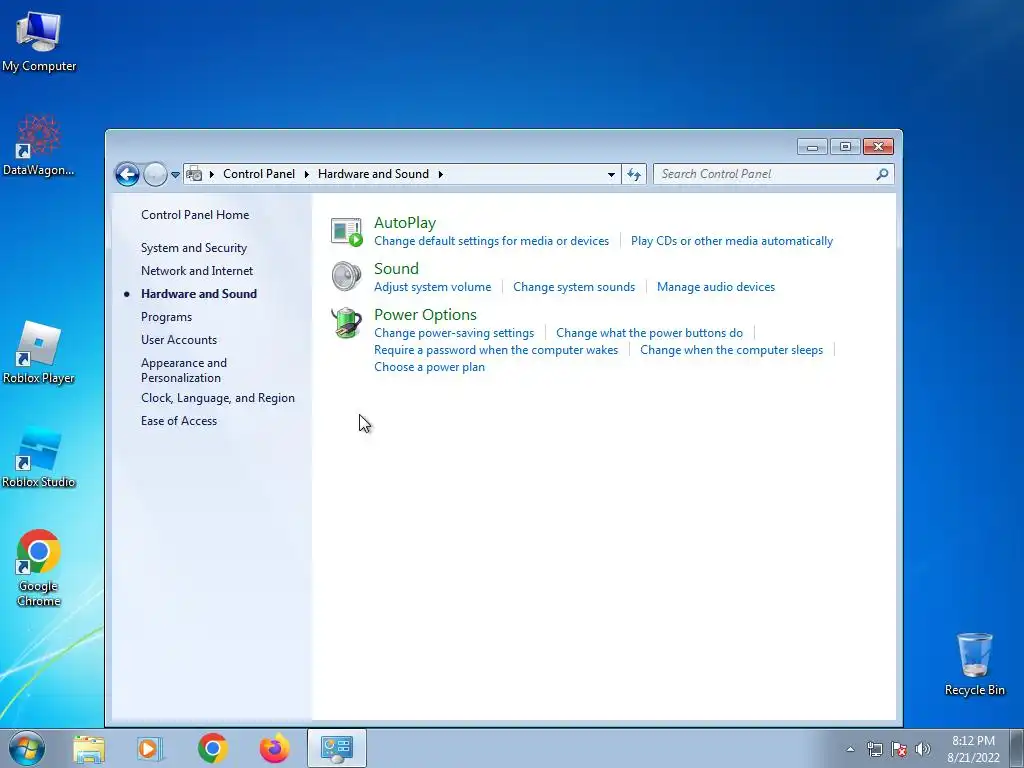Maximize the Control Panel window
This screenshot has height=768, width=1024.
point(845,147)
